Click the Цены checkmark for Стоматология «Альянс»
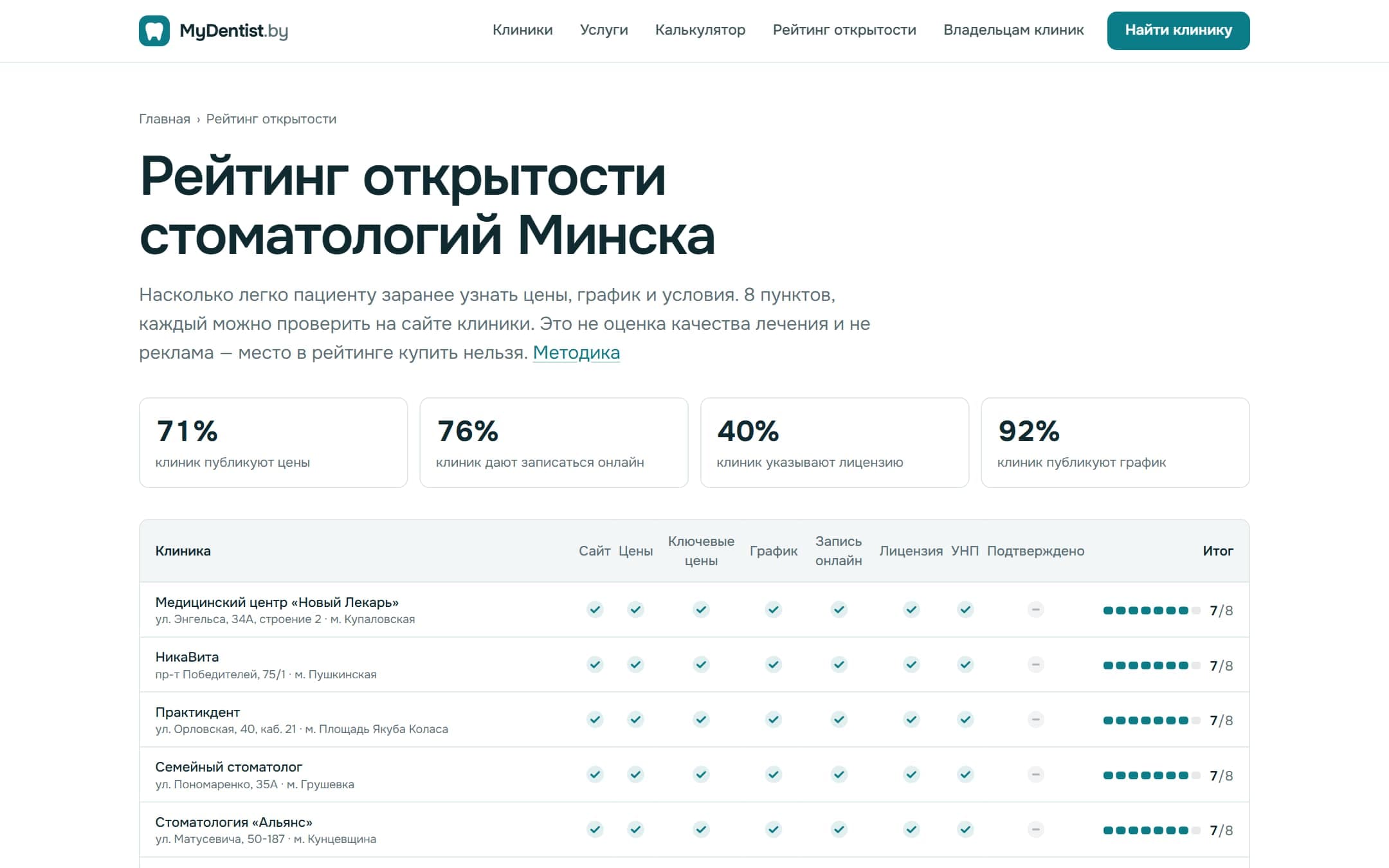The image size is (1389, 868). [635, 829]
